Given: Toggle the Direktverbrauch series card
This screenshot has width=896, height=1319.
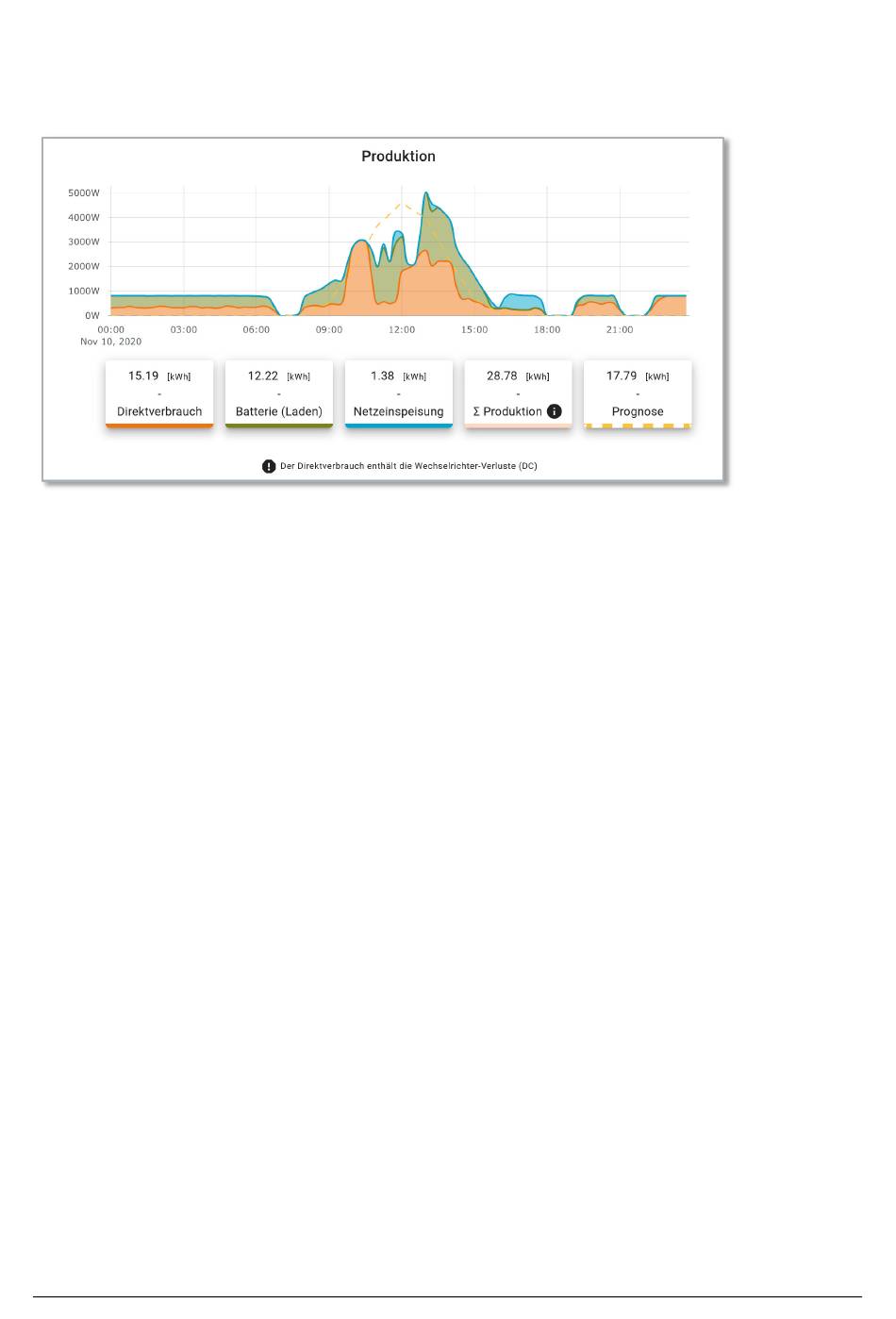Looking at the screenshot, I should click(159, 394).
